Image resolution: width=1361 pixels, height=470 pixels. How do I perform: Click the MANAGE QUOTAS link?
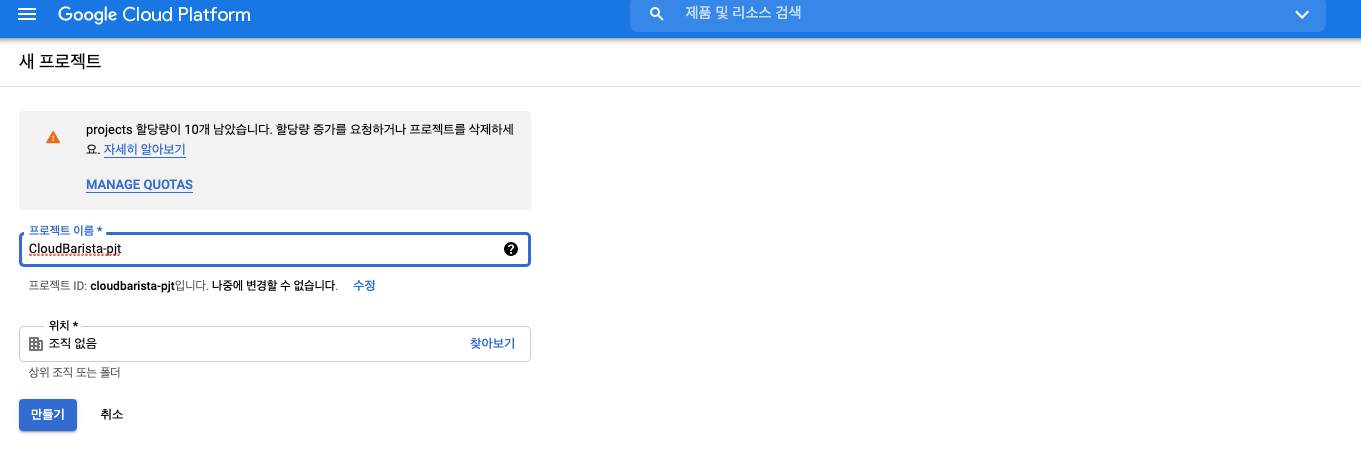pyautogui.click(x=139, y=185)
